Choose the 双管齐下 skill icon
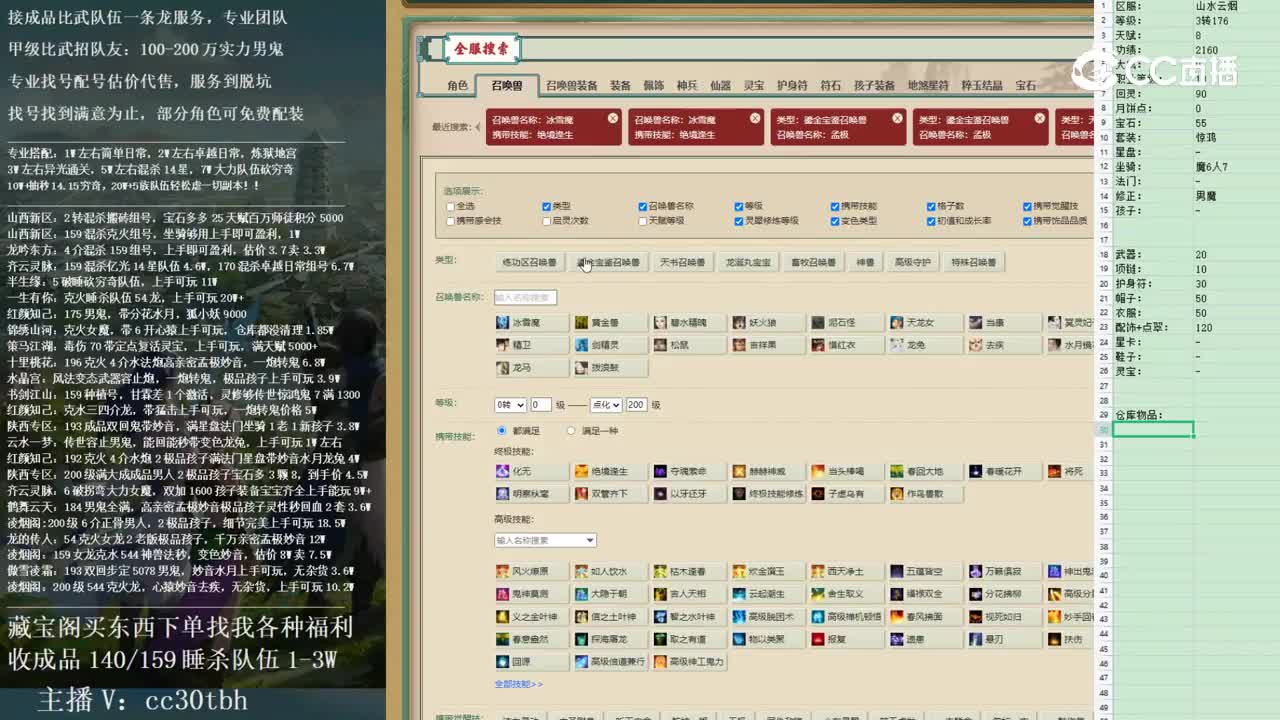This screenshot has height=720, width=1280. 610,494
